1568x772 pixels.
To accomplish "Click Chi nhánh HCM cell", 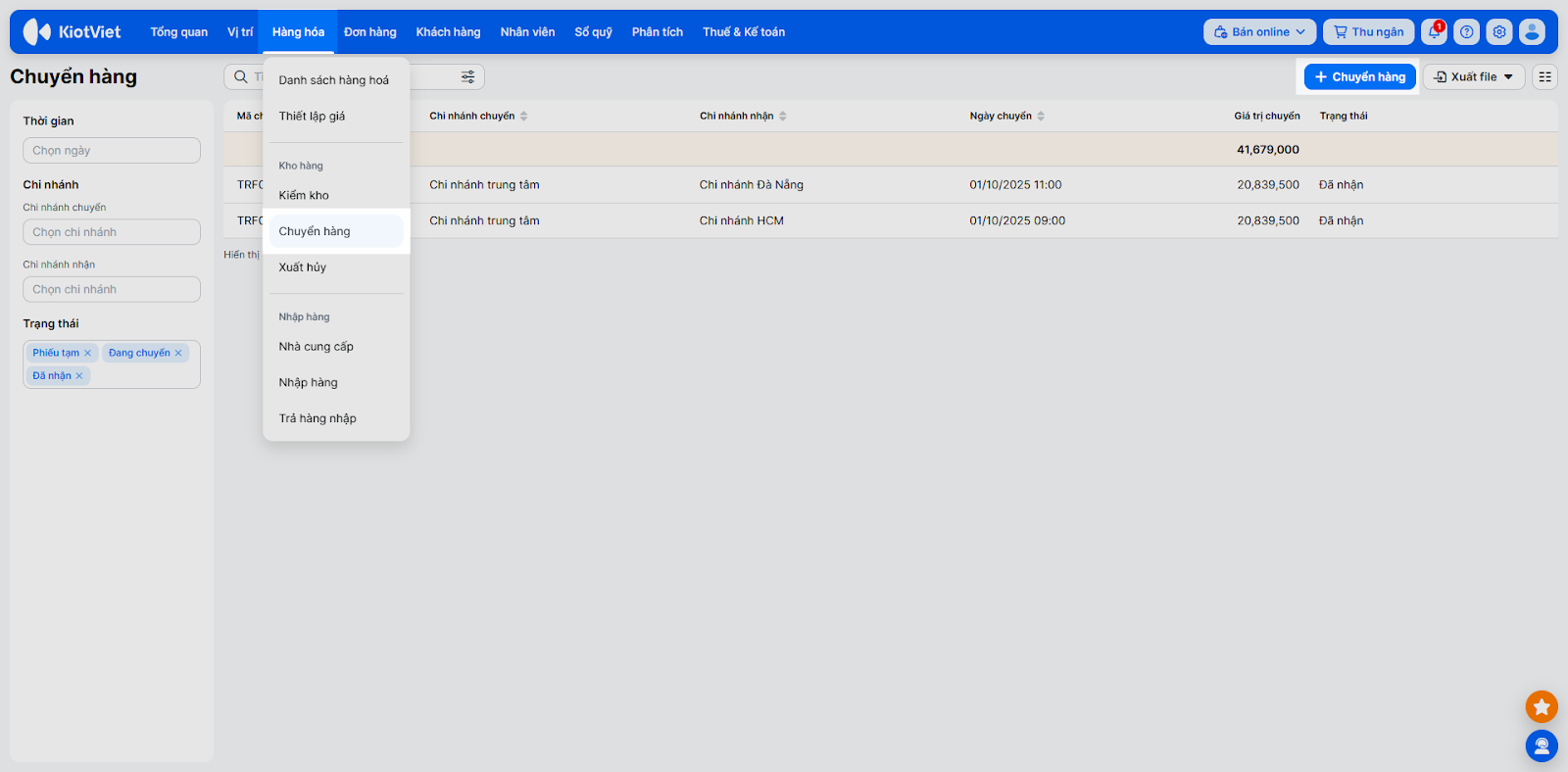I will pyautogui.click(x=742, y=221).
